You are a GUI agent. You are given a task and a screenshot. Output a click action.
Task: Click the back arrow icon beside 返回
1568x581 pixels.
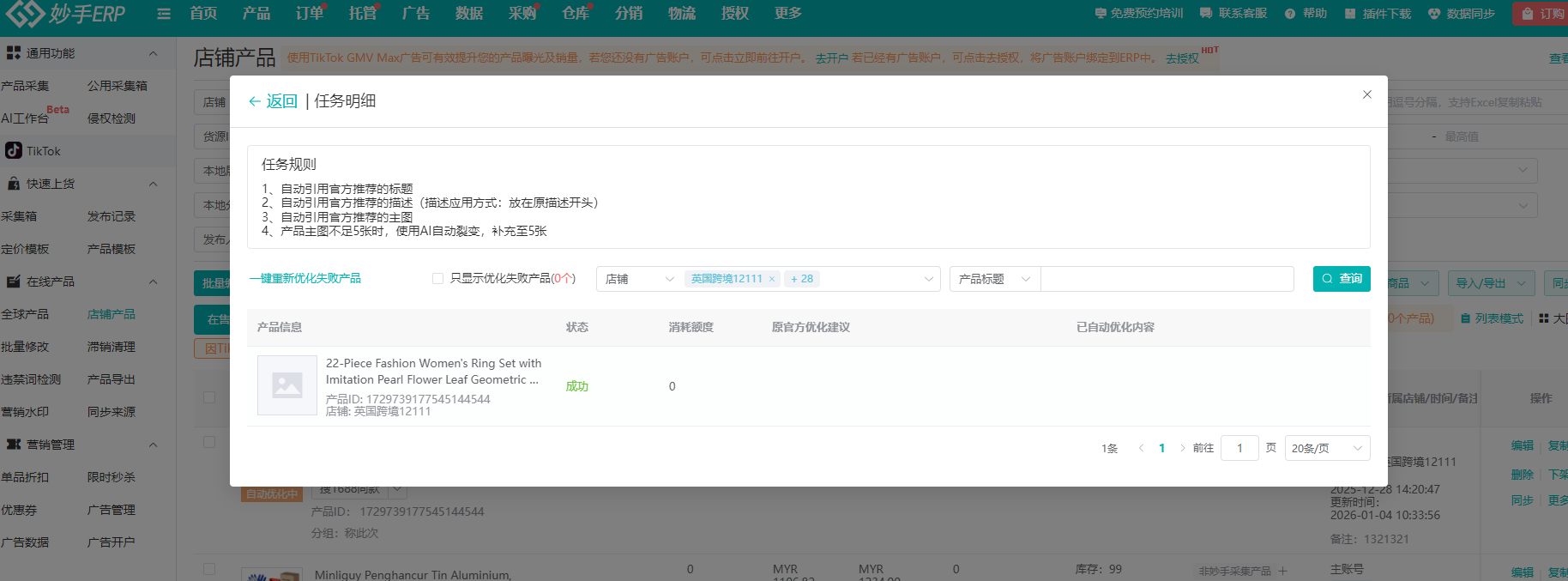pyautogui.click(x=255, y=101)
